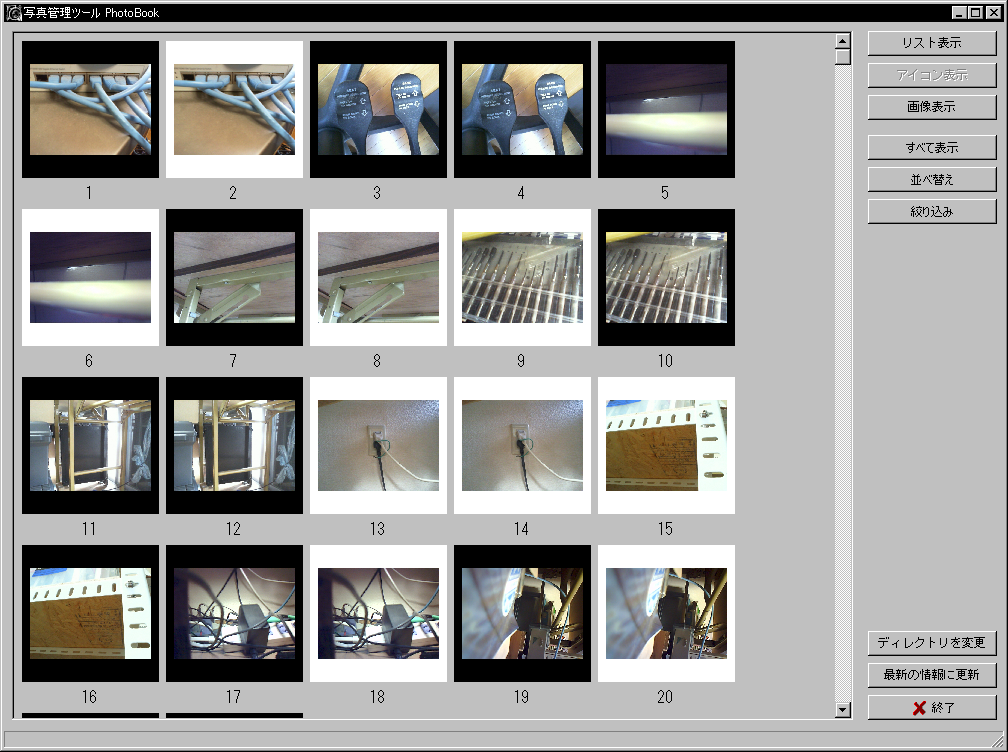Select thumbnail 18 with power adapter
Image resolution: width=1008 pixels, height=752 pixels.
(378, 613)
